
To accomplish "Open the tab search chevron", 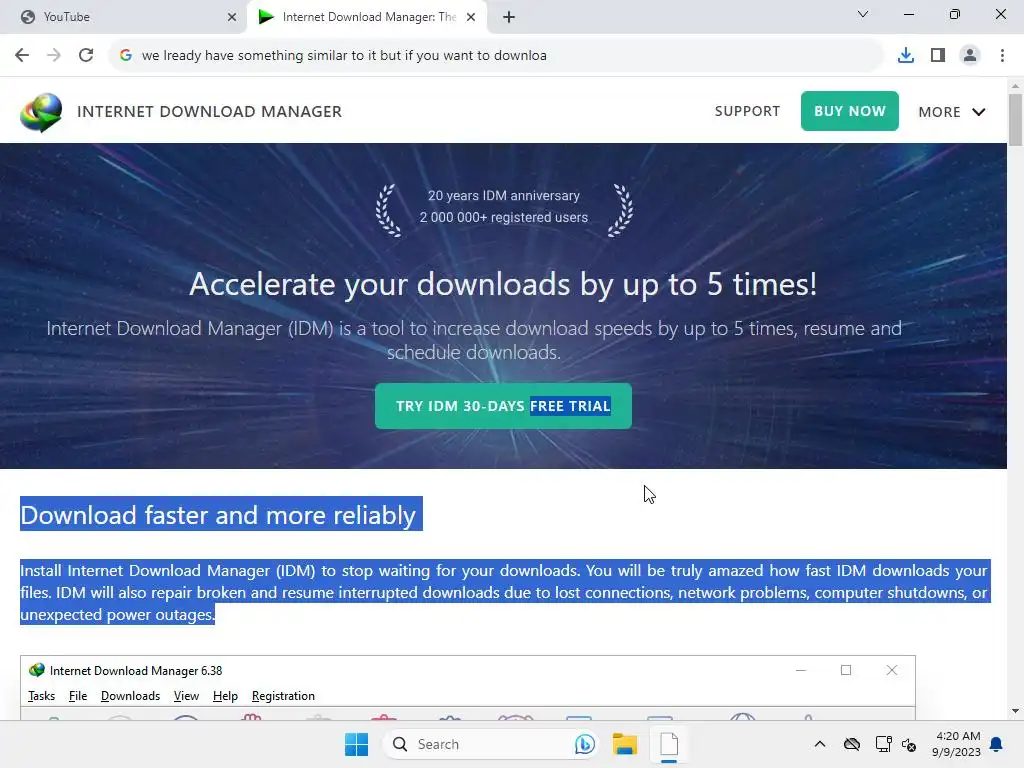I will [863, 14].
